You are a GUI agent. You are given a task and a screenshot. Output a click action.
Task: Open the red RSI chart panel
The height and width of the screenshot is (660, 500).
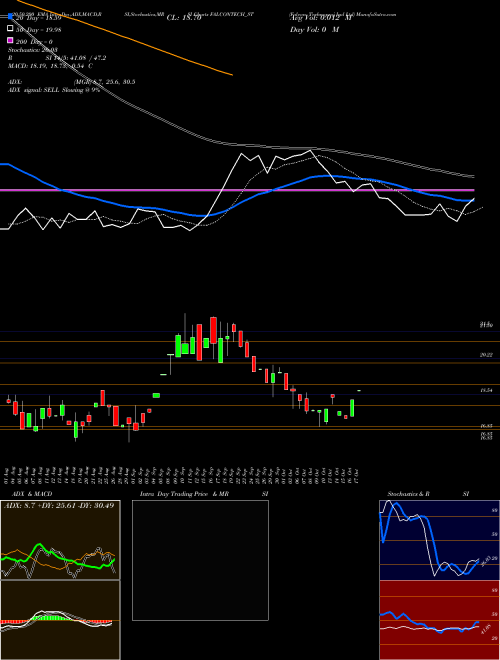coord(439,620)
